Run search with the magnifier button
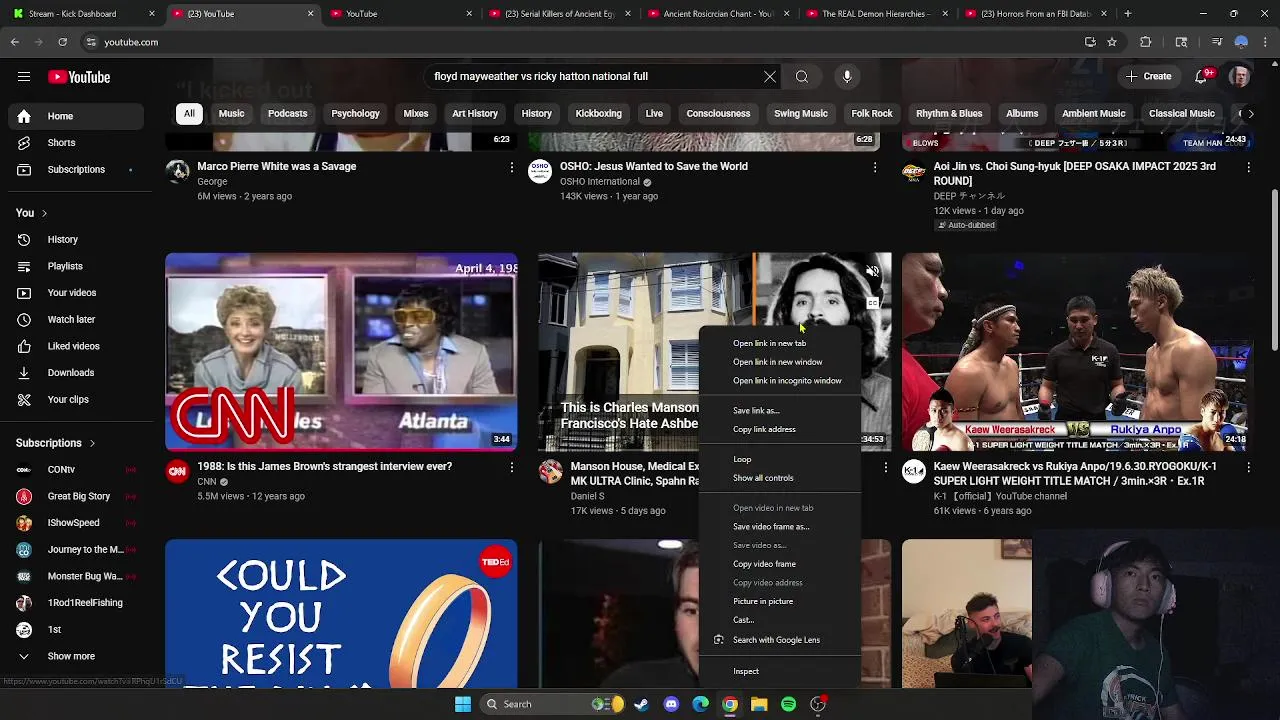 pyautogui.click(x=802, y=76)
